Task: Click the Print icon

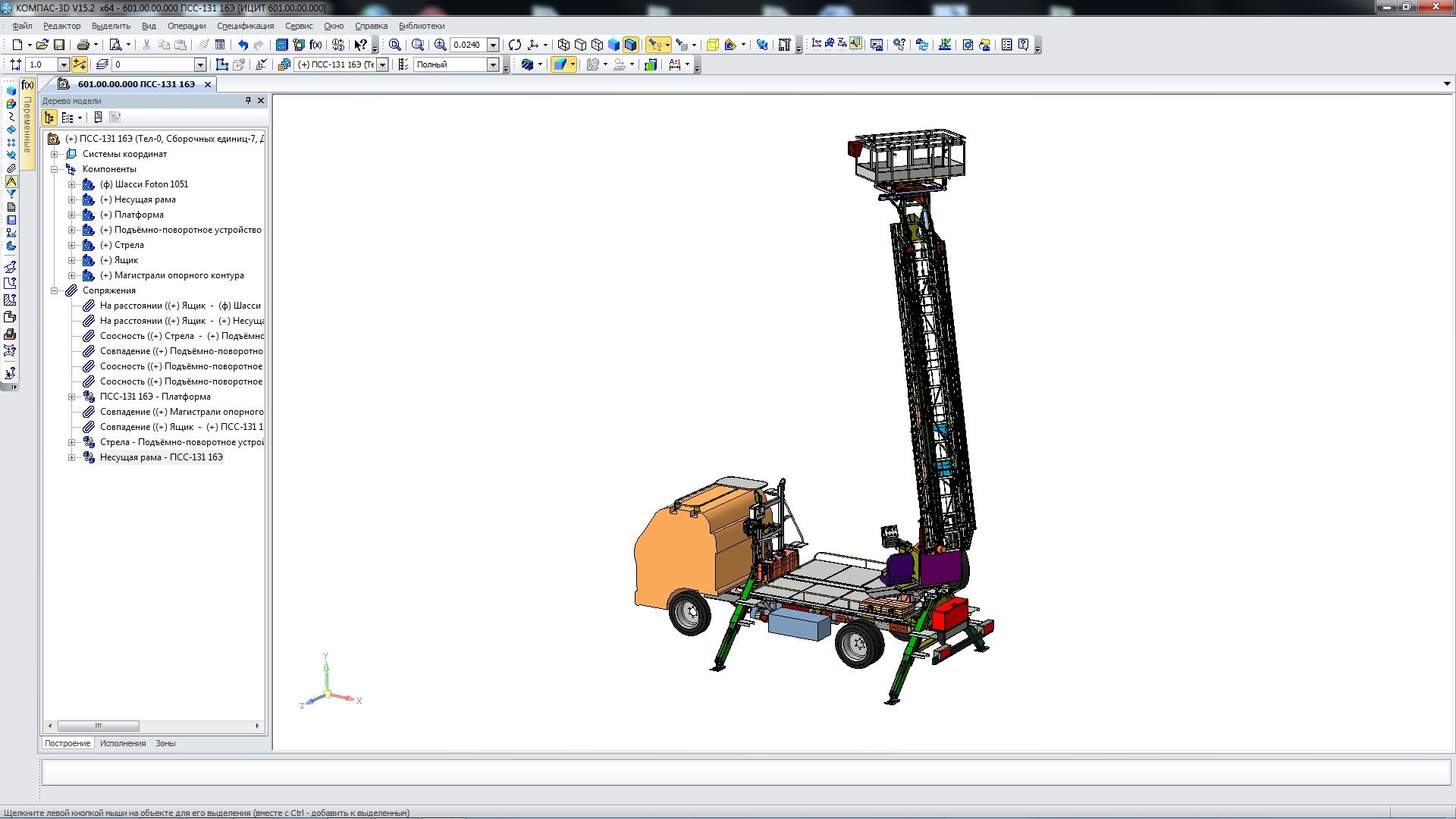Action: point(83,45)
